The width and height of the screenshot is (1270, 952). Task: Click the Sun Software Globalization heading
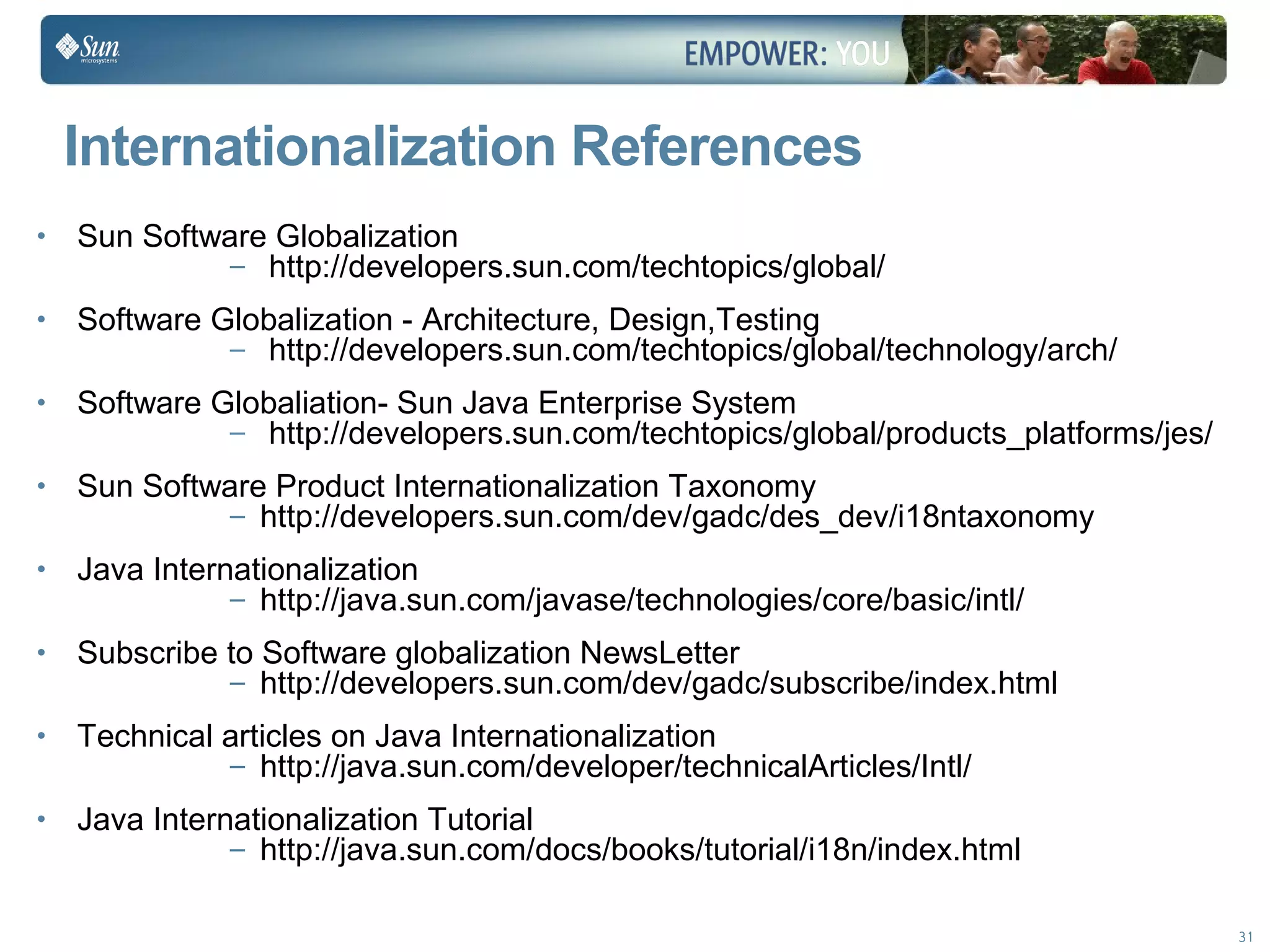coord(267,236)
